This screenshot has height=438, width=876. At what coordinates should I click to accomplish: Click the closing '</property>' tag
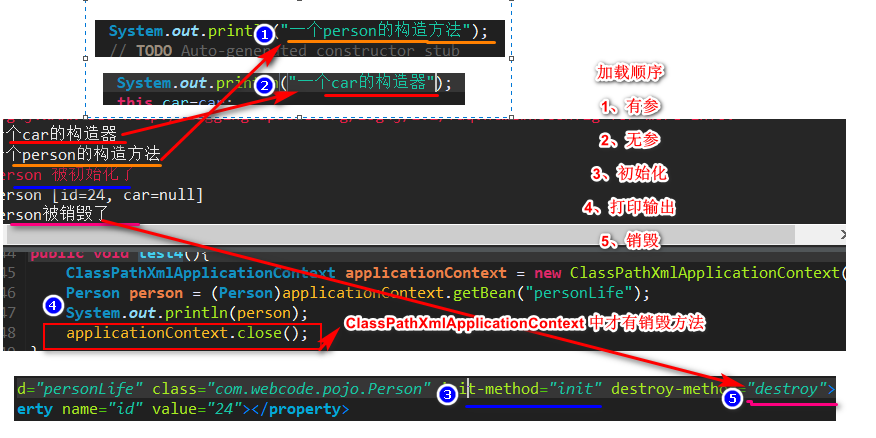pos(301,409)
